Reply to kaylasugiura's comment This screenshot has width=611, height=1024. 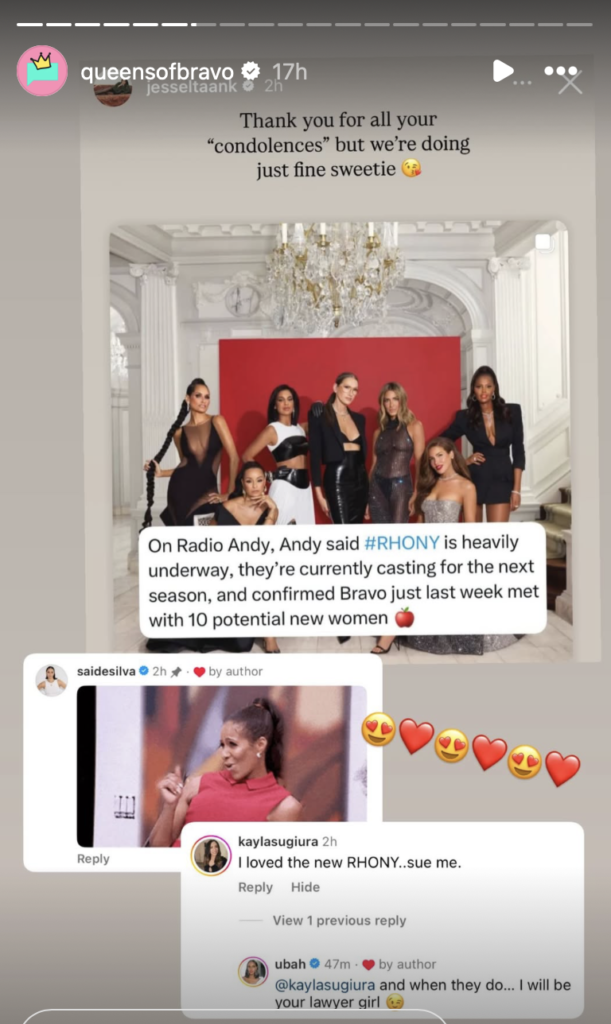pyautogui.click(x=255, y=888)
